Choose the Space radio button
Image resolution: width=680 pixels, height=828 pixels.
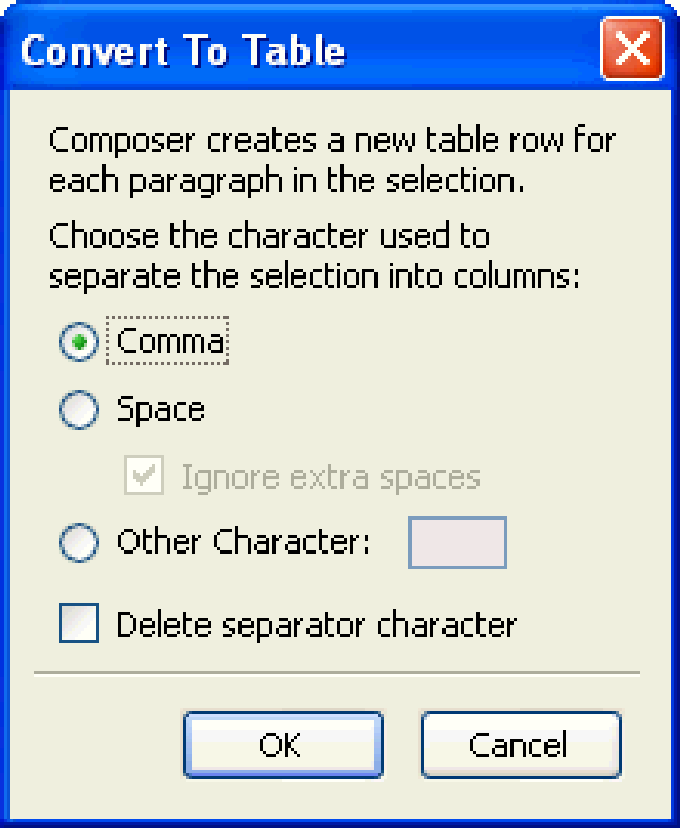click(x=79, y=410)
